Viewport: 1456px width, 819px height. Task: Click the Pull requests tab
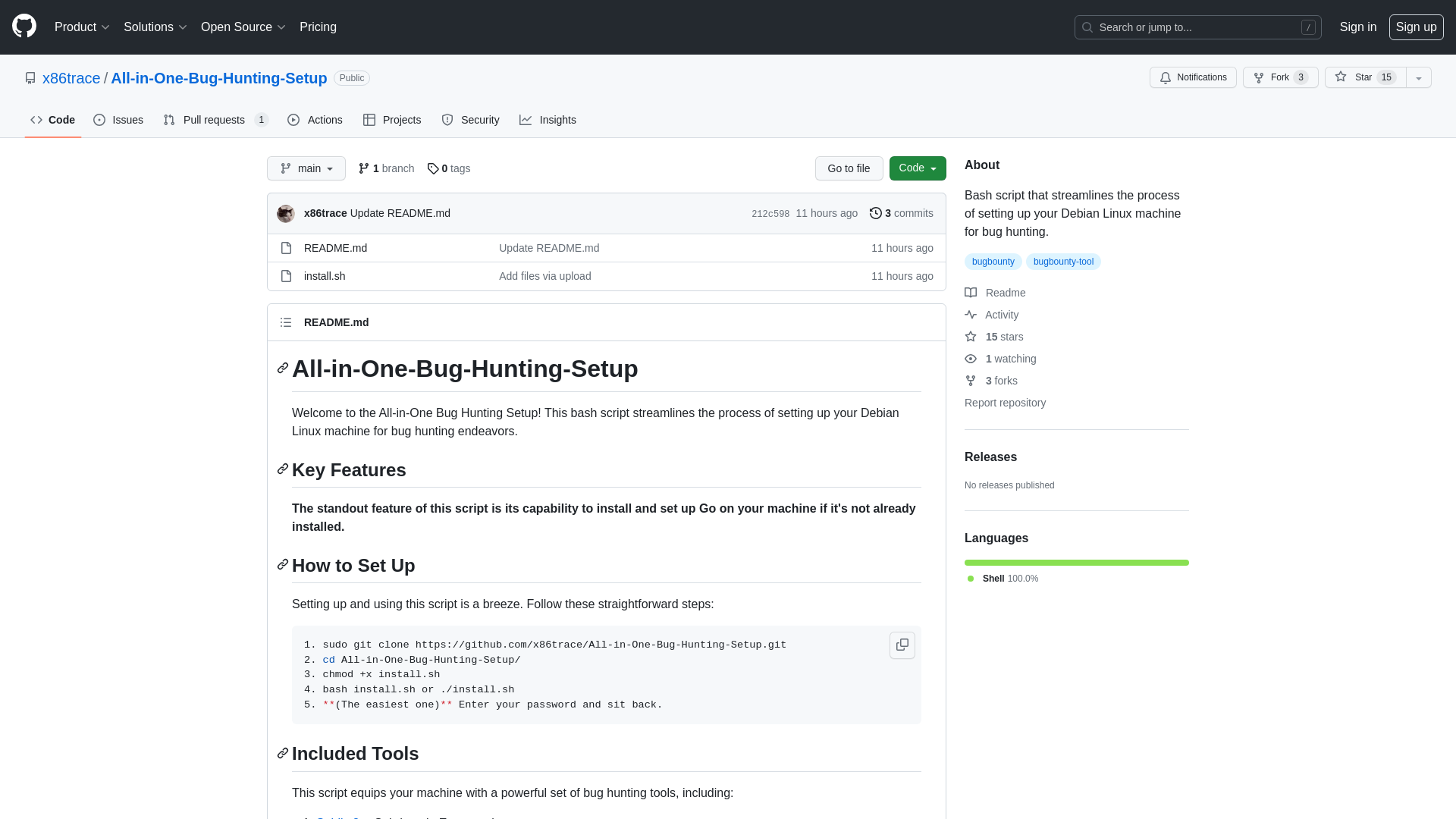click(215, 120)
